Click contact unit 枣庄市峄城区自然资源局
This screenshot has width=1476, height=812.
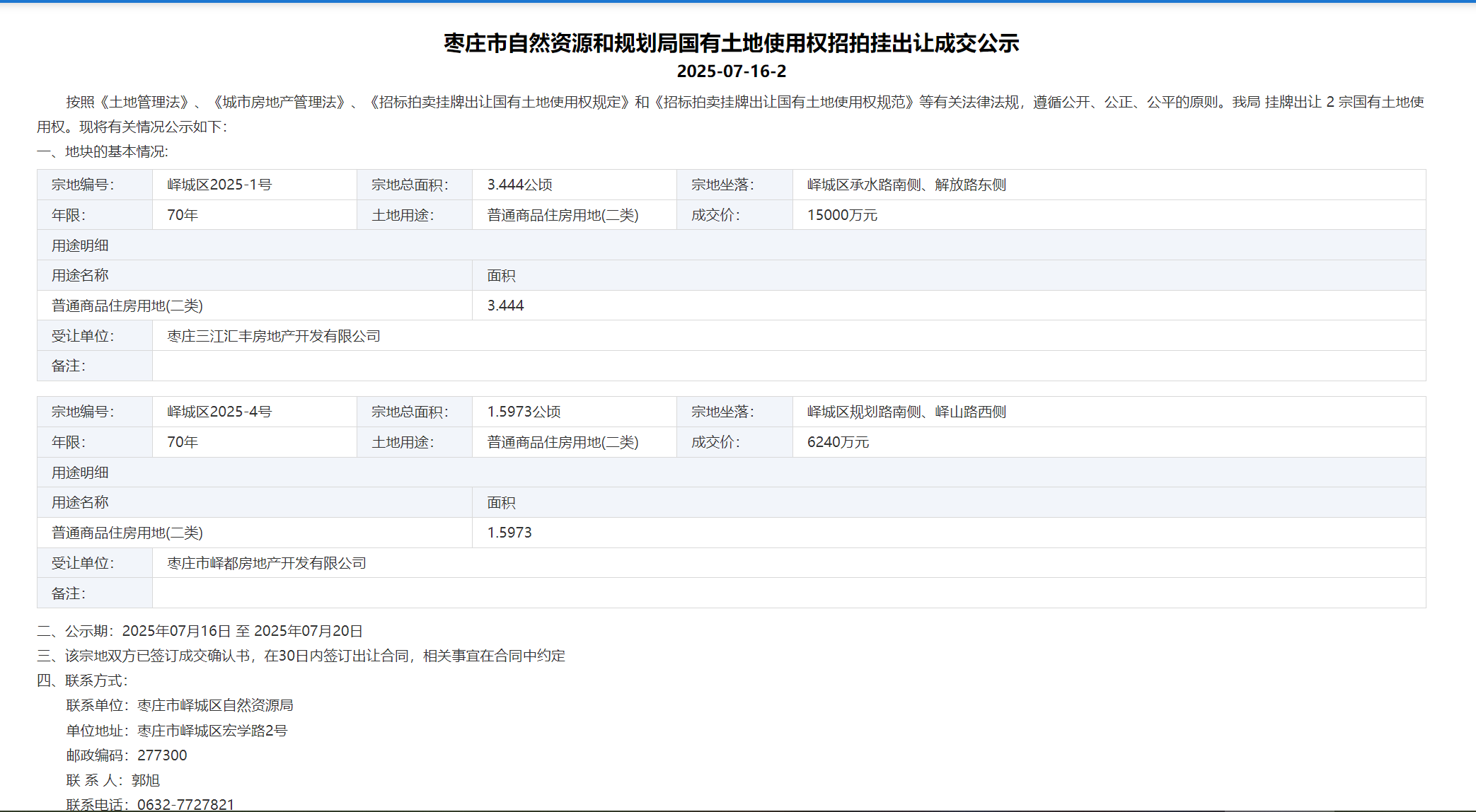point(215,705)
